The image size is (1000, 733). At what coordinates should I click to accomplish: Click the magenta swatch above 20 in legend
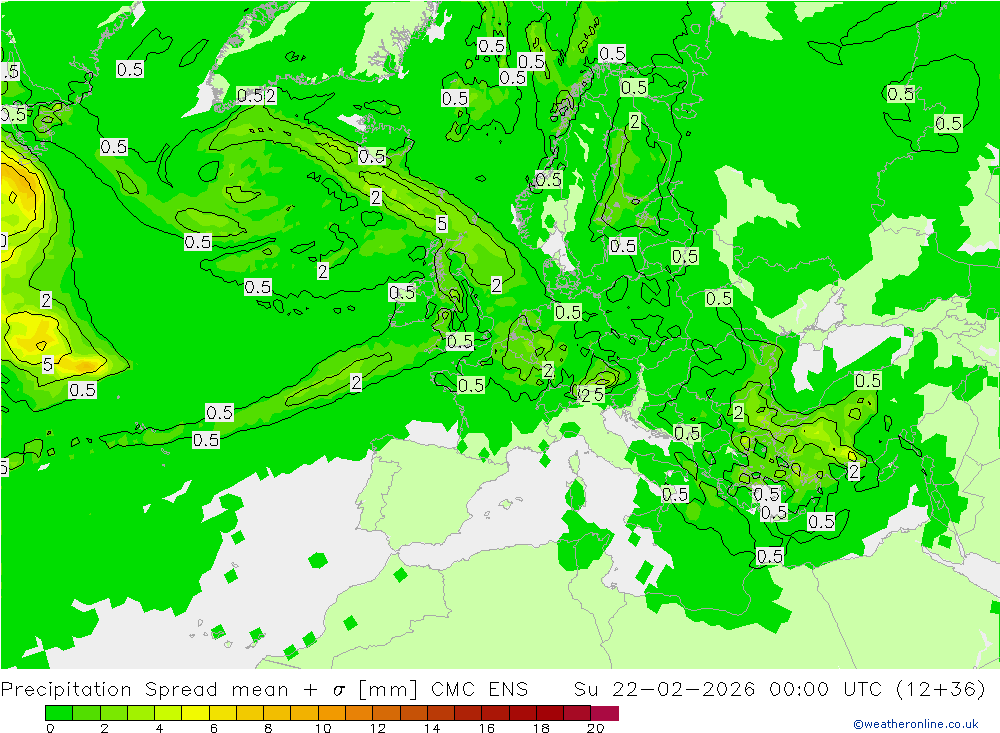point(605,713)
